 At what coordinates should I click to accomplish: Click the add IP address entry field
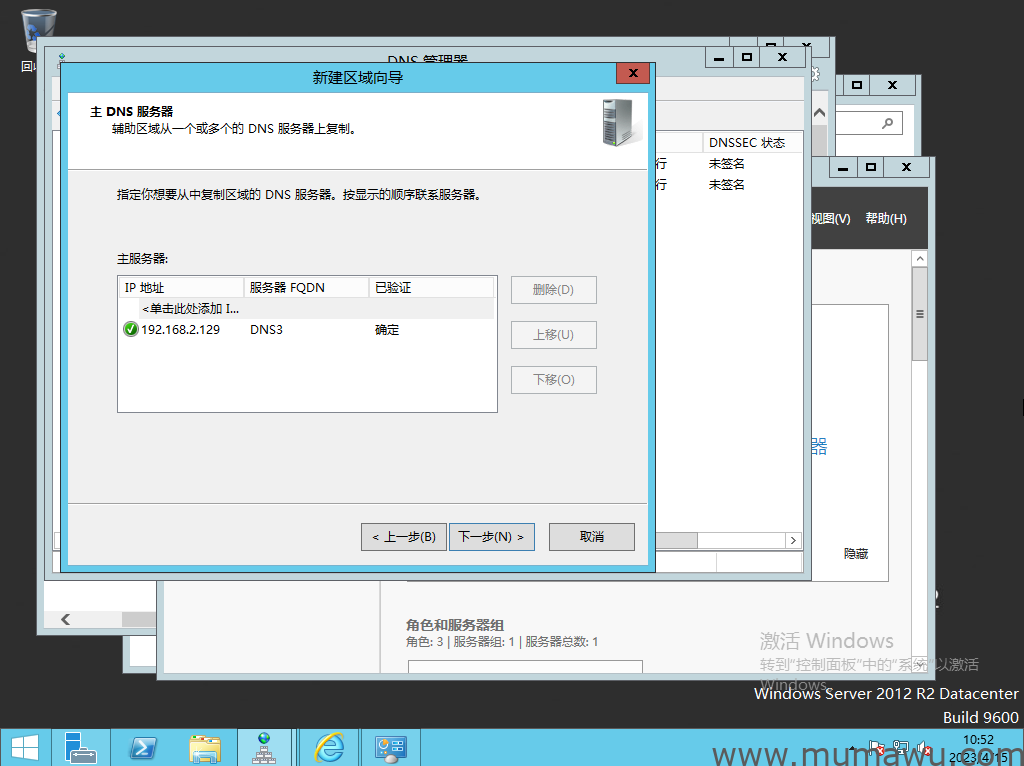190,309
